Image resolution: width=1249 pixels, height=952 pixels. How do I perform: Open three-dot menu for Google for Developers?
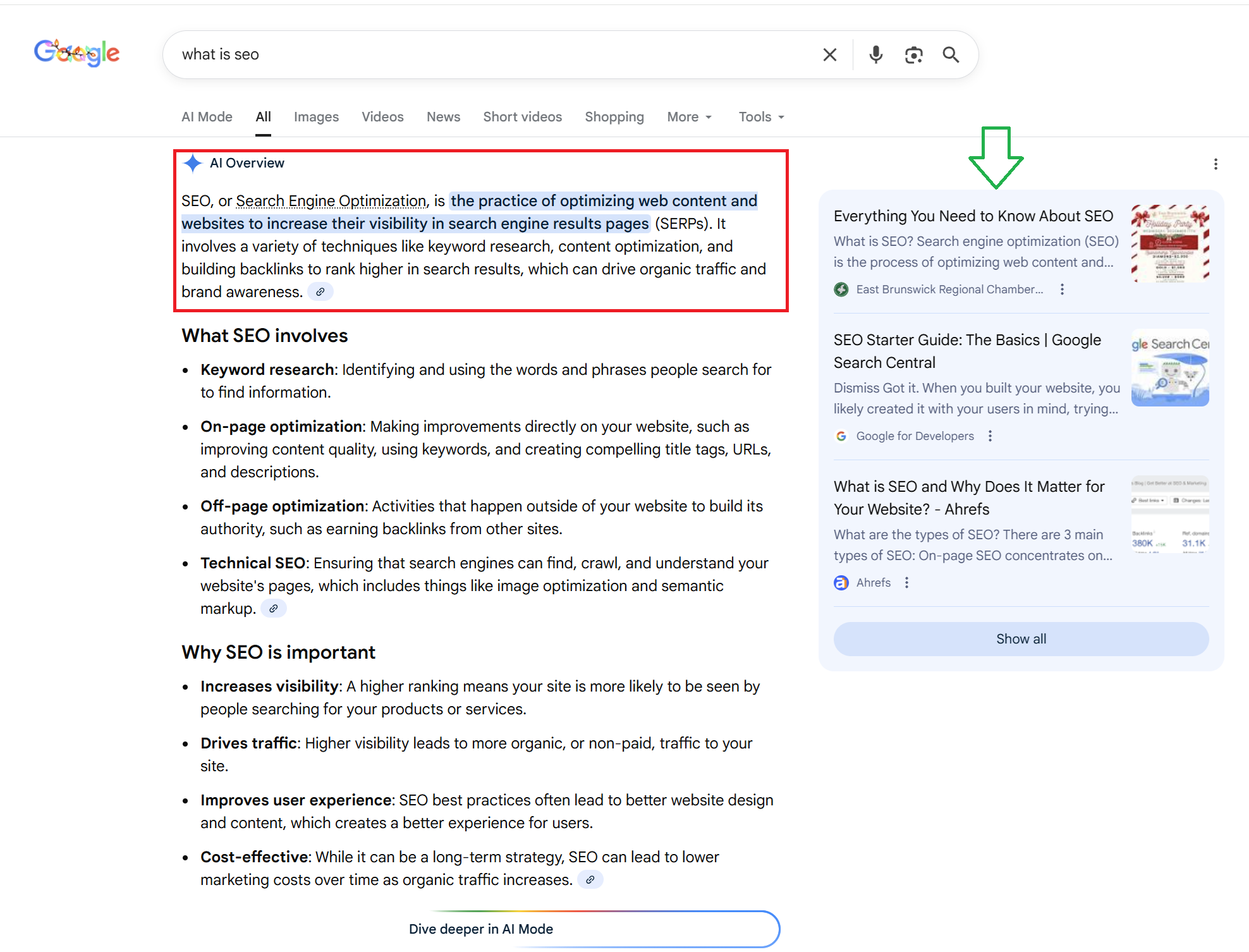(x=990, y=436)
